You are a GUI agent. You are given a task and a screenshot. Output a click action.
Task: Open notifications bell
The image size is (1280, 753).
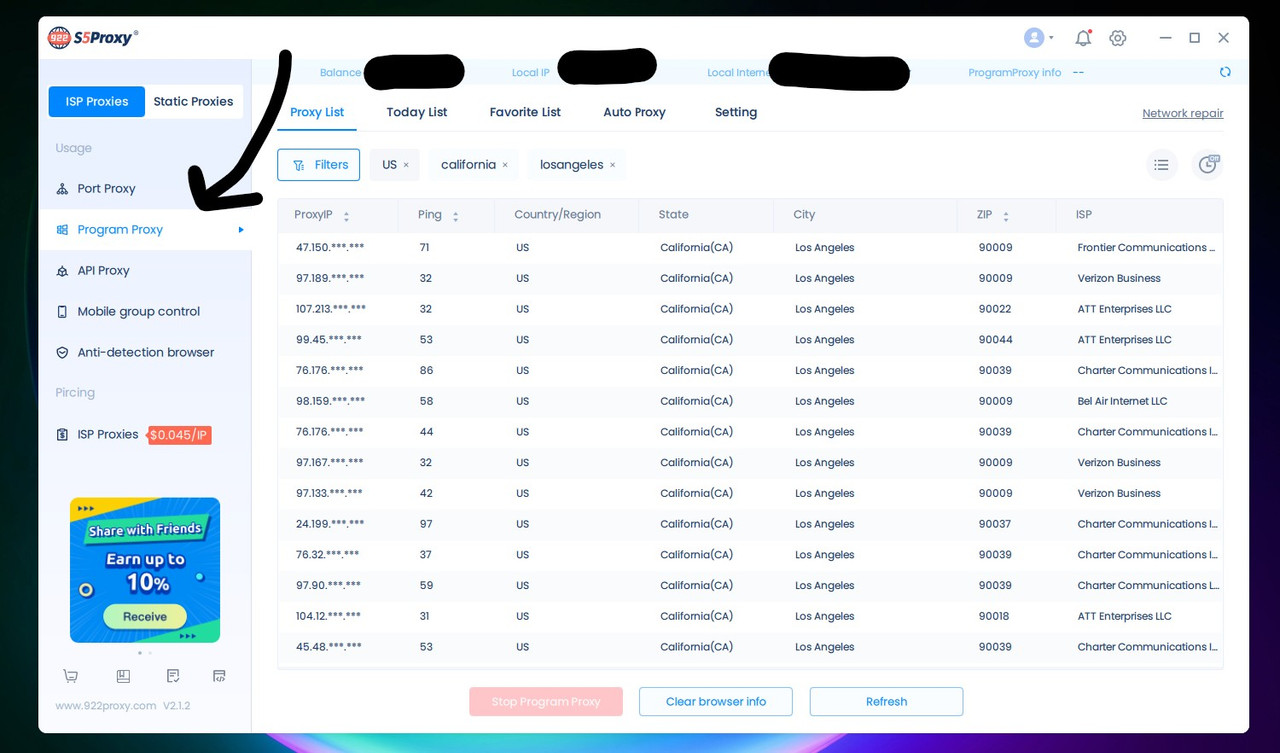point(1083,38)
